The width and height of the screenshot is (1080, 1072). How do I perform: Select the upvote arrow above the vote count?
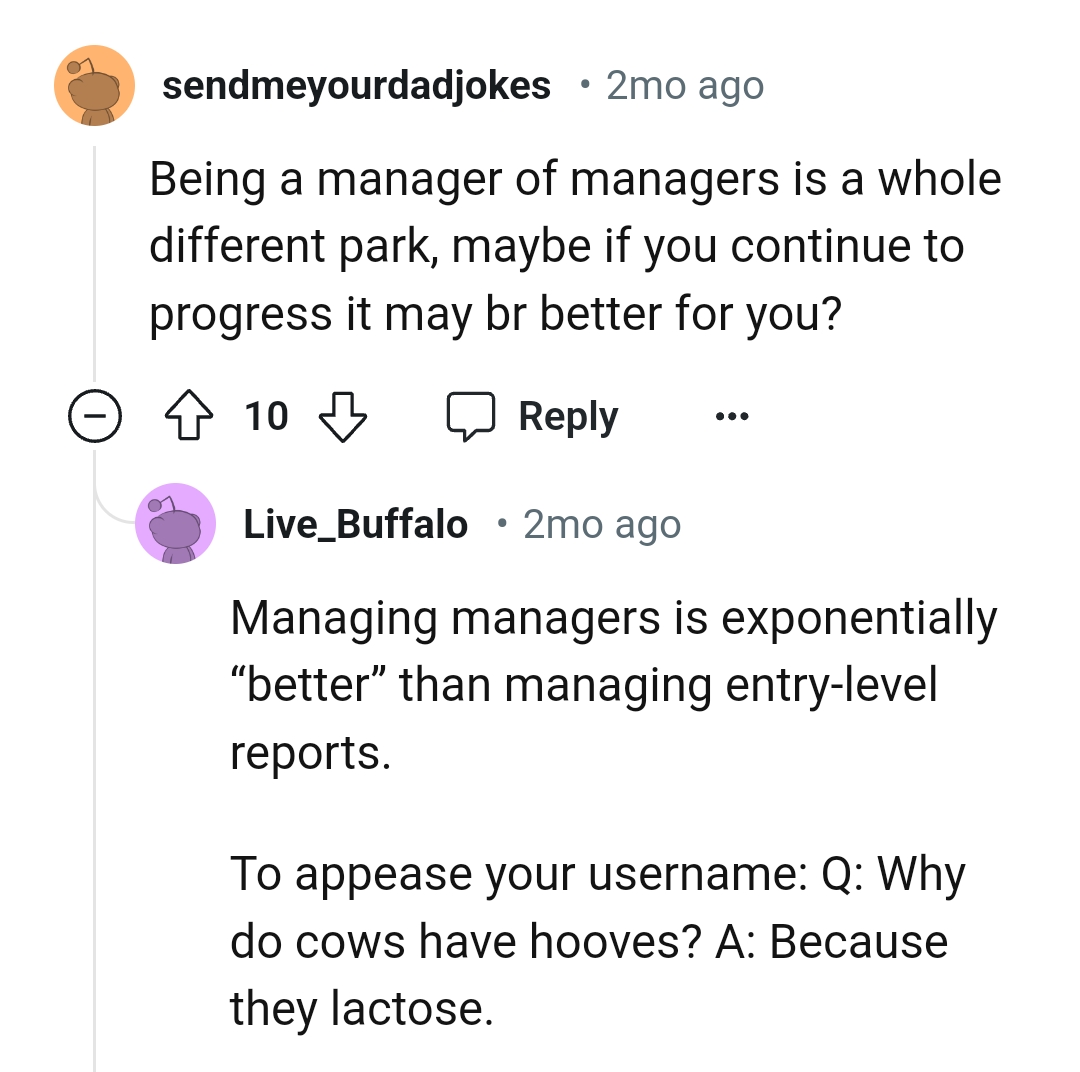point(189,416)
